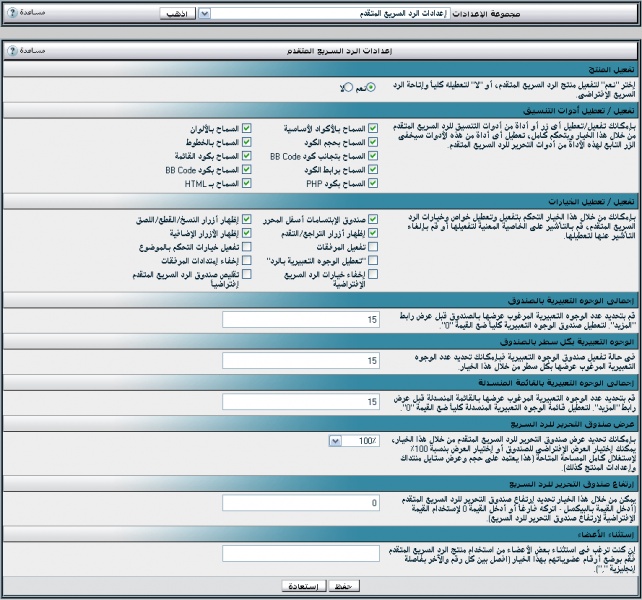Check تفعيل خيارات التحكم بالموضوع option
This screenshot has height=600, width=642.
click(x=247, y=246)
